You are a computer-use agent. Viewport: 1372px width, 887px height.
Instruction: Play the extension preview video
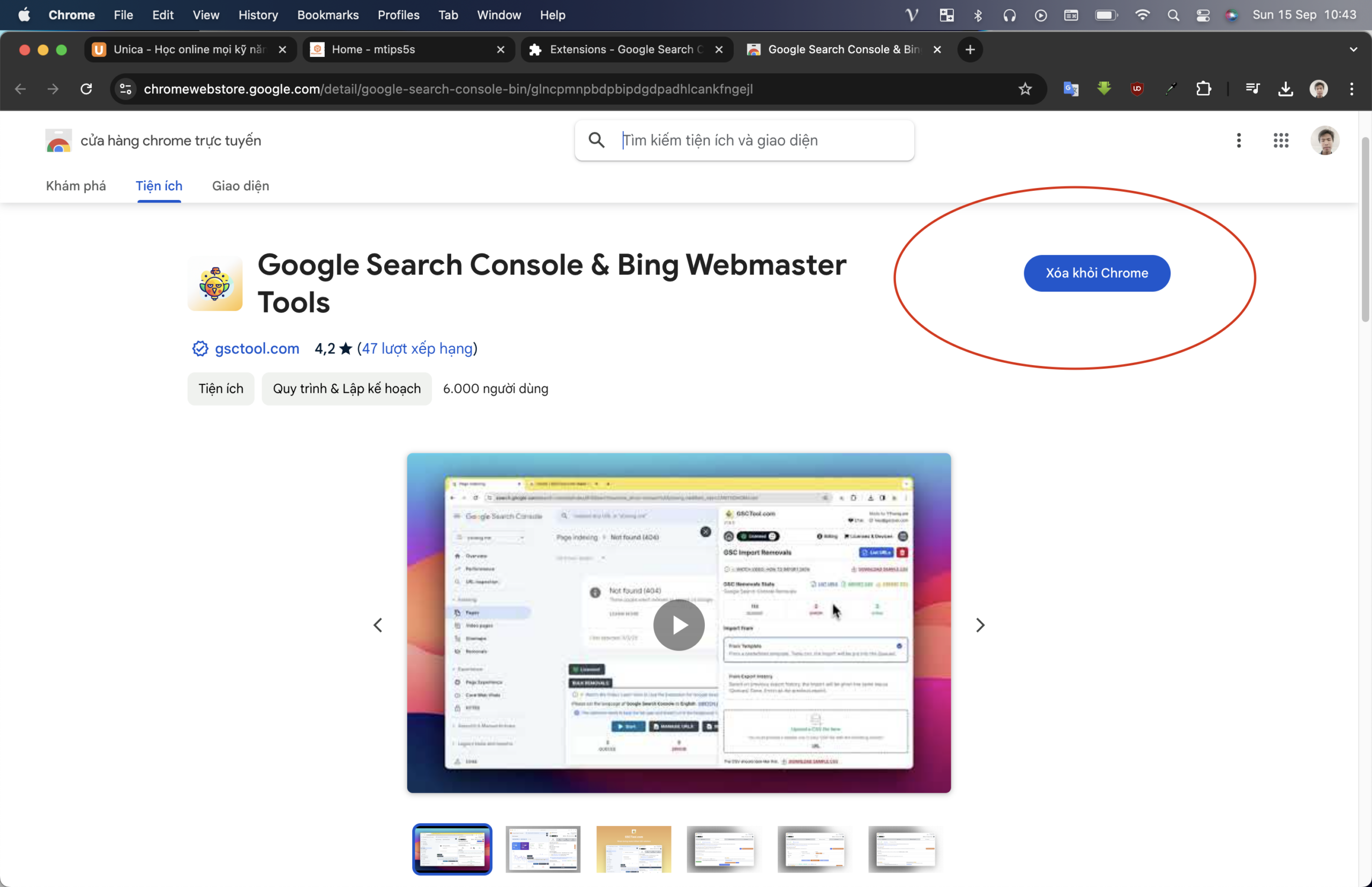pyautogui.click(x=678, y=625)
